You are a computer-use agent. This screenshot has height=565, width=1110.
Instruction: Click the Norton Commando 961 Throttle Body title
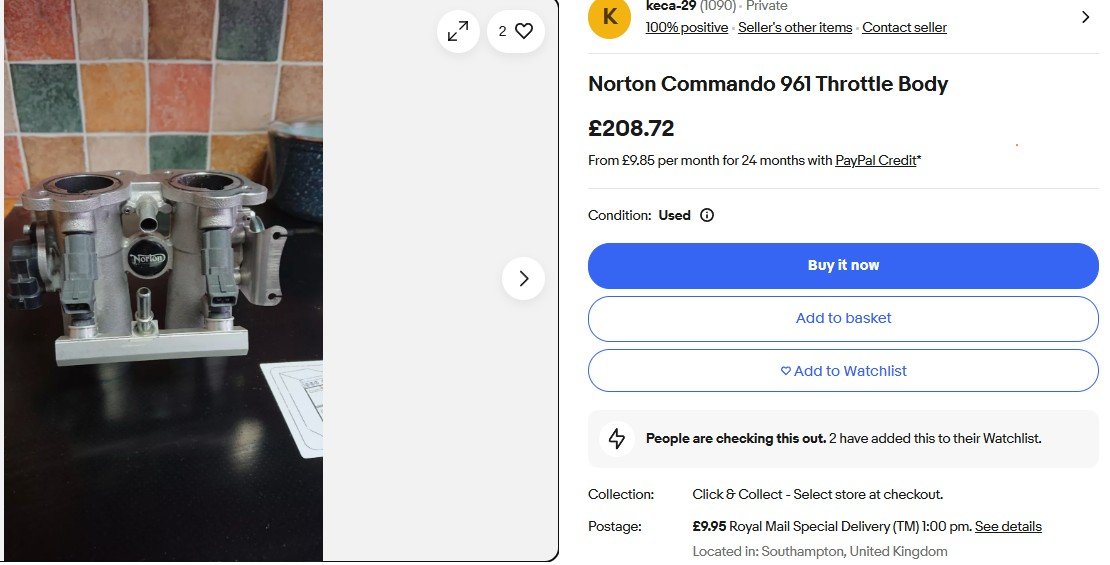[768, 84]
